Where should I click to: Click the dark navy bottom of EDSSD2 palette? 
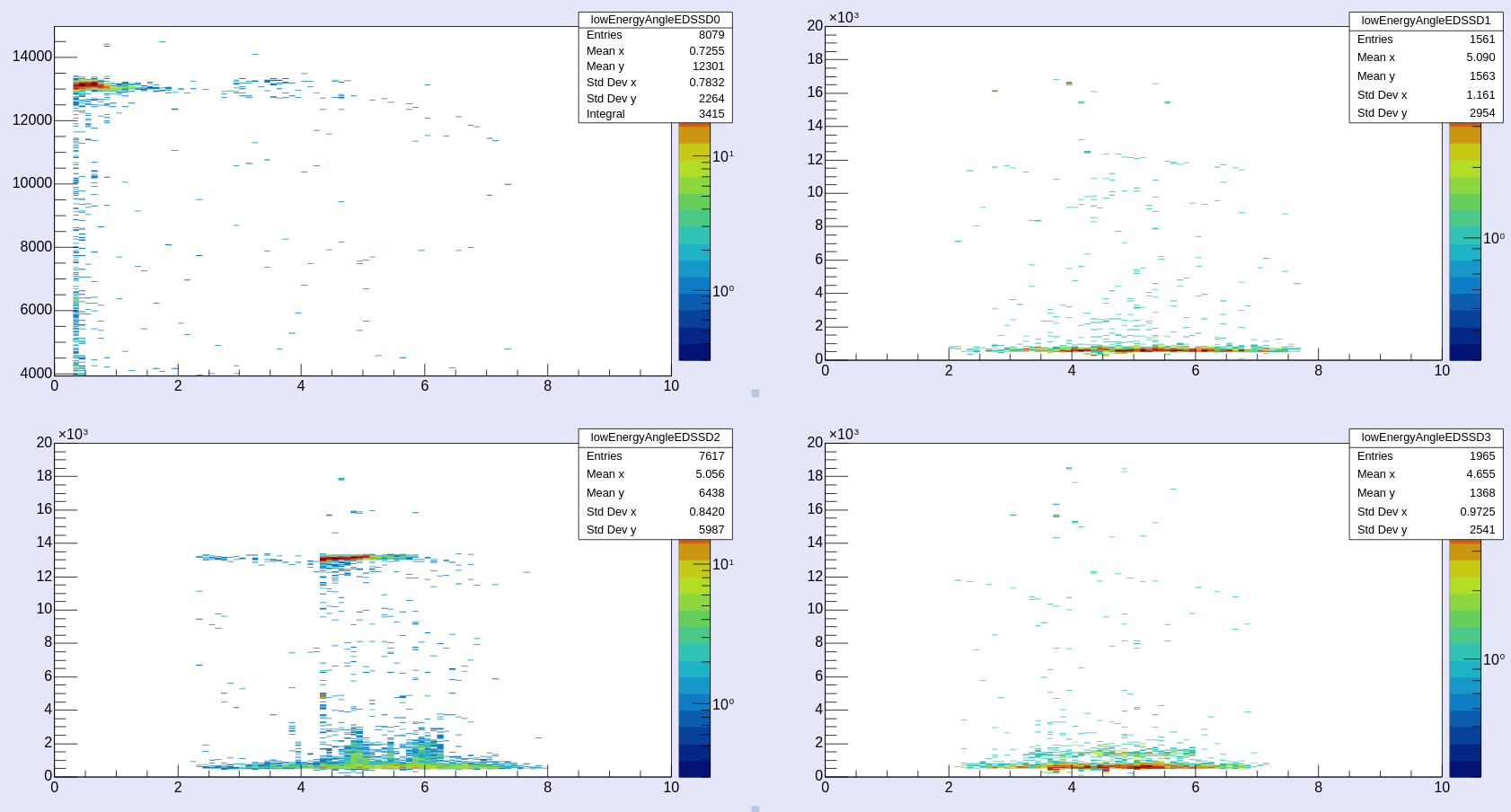(694, 768)
